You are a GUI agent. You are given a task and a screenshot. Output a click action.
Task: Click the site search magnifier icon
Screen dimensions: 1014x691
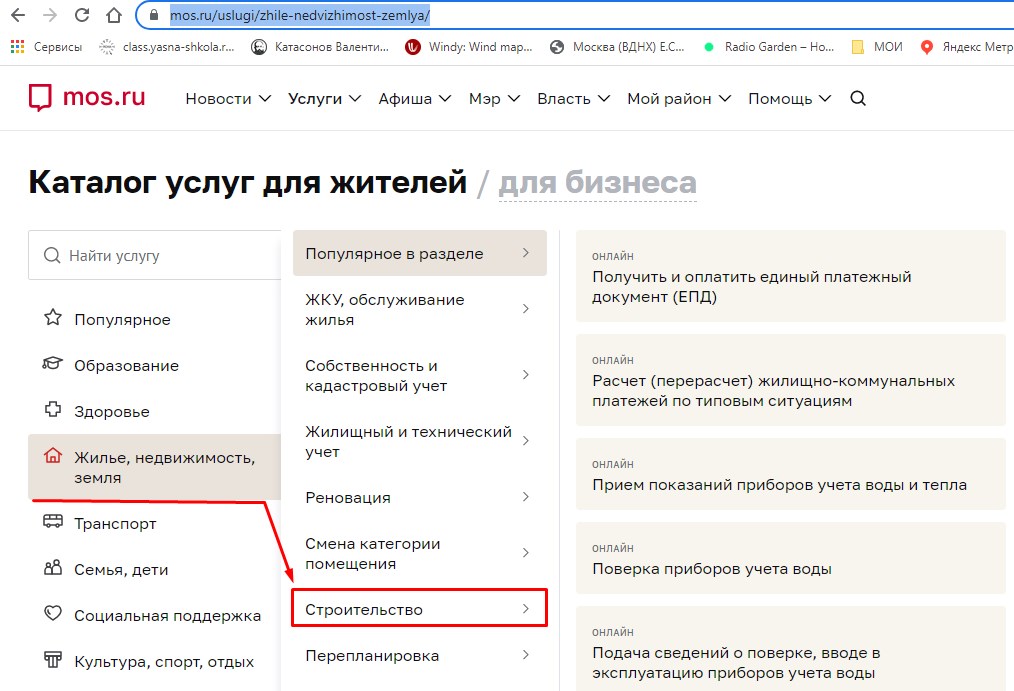coord(858,98)
